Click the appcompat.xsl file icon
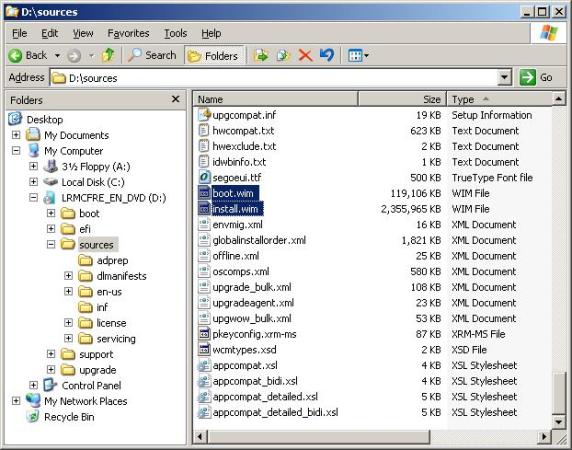 (204, 365)
